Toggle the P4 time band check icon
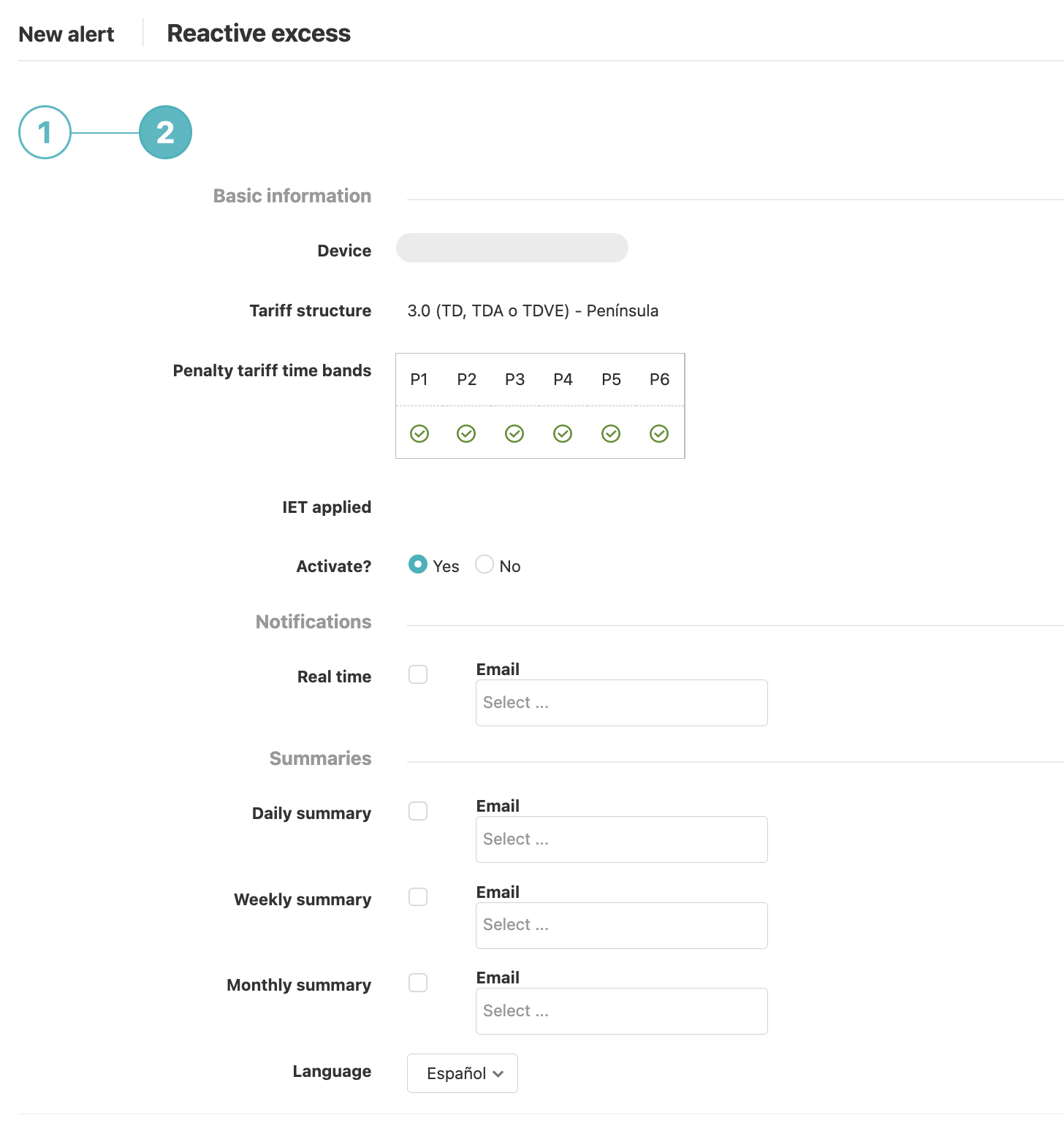The height and width of the screenshot is (1131, 1064). click(563, 434)
